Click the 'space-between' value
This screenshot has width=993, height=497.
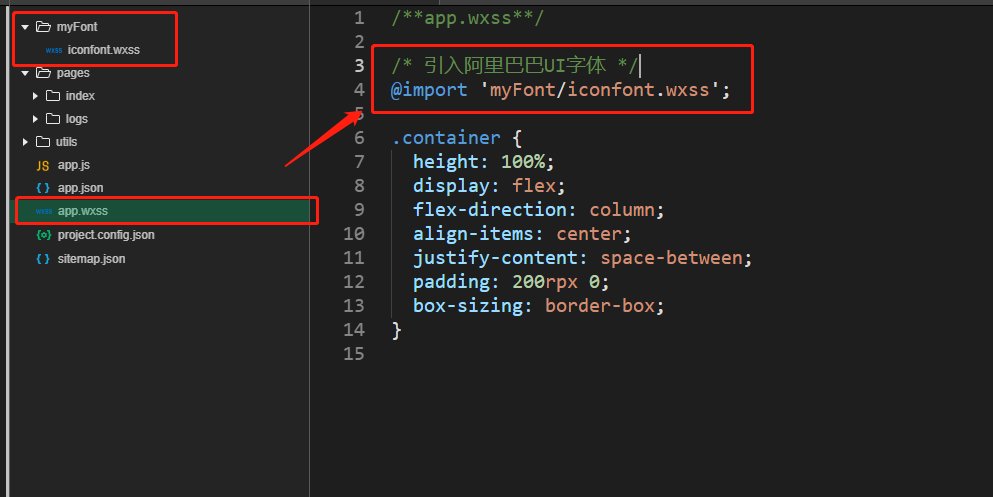[x=671, y=258]
